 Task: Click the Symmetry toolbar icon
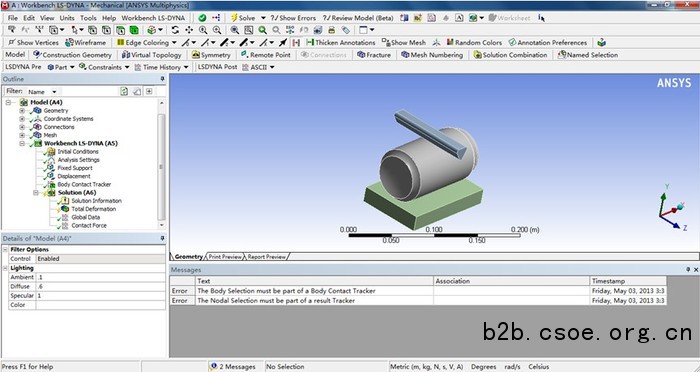[x=196, y=55]
